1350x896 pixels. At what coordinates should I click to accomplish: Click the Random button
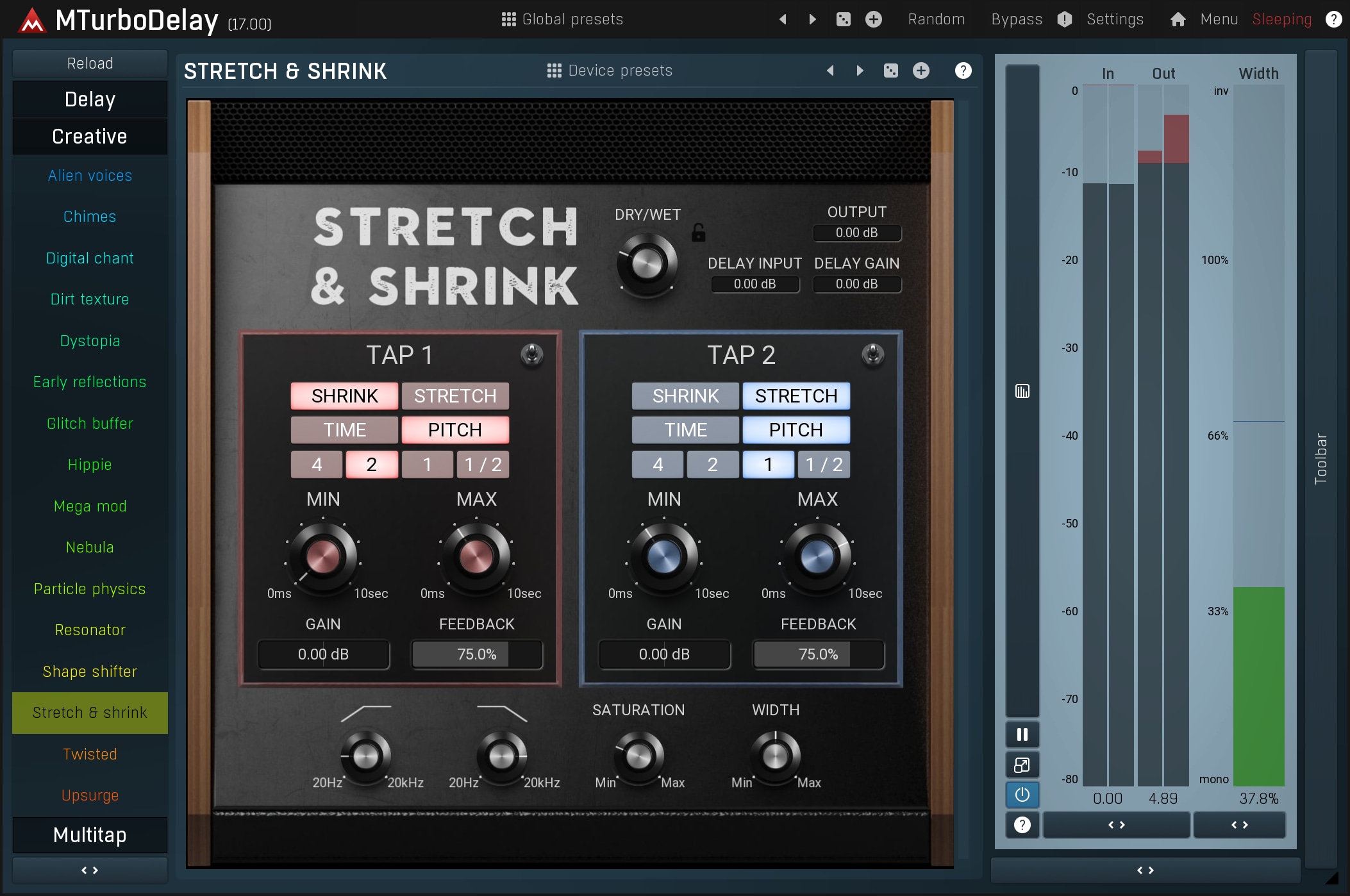936,19
